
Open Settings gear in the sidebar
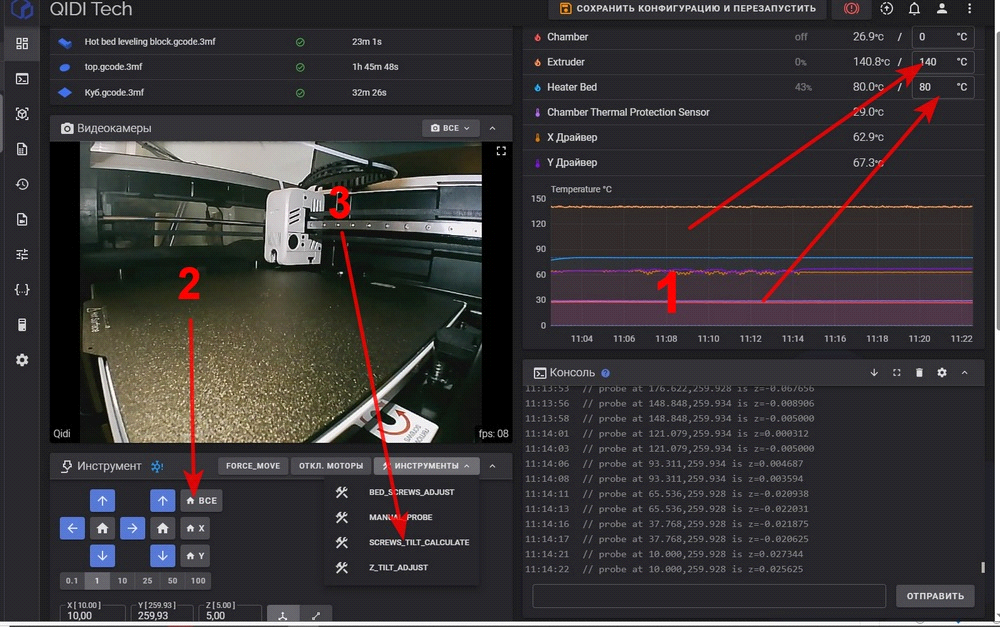[22, 360]
